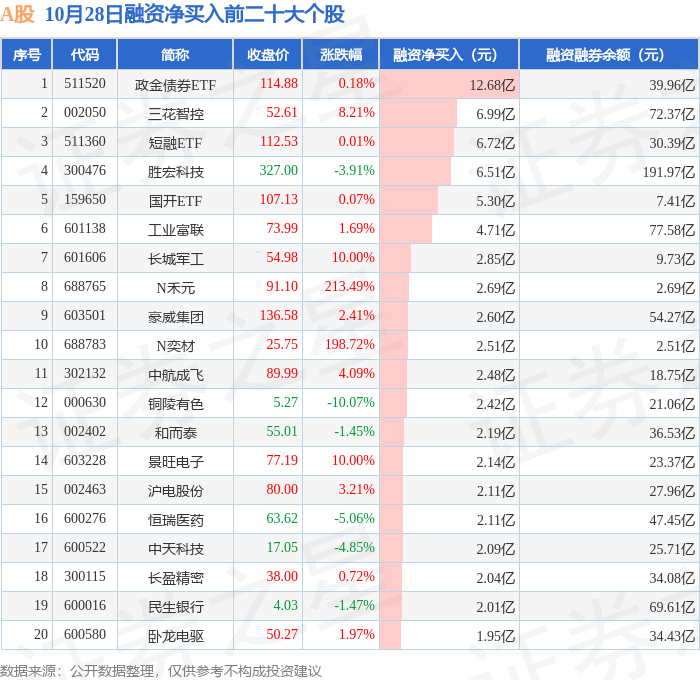
Task: Select stock name 中航成飞
Action: tap(175, 375)
